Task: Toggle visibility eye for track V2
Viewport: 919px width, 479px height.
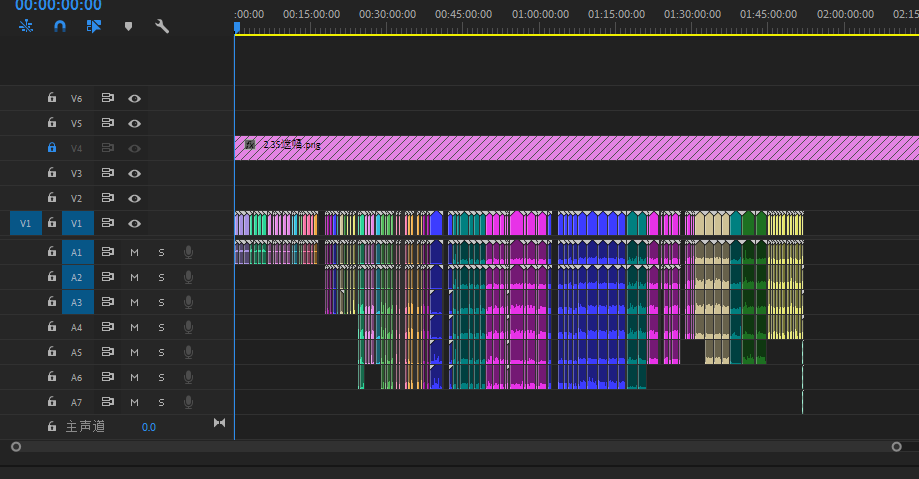Action: point(134,198)
